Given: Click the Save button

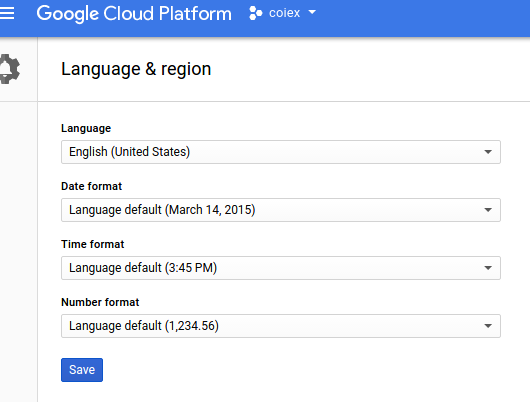Looking at the screenshot, I should 82,370.
